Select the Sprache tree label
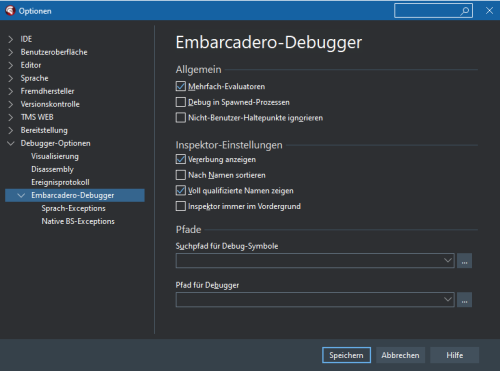The width and height of the screenshot is (500, 371). (x=34, y=78)
